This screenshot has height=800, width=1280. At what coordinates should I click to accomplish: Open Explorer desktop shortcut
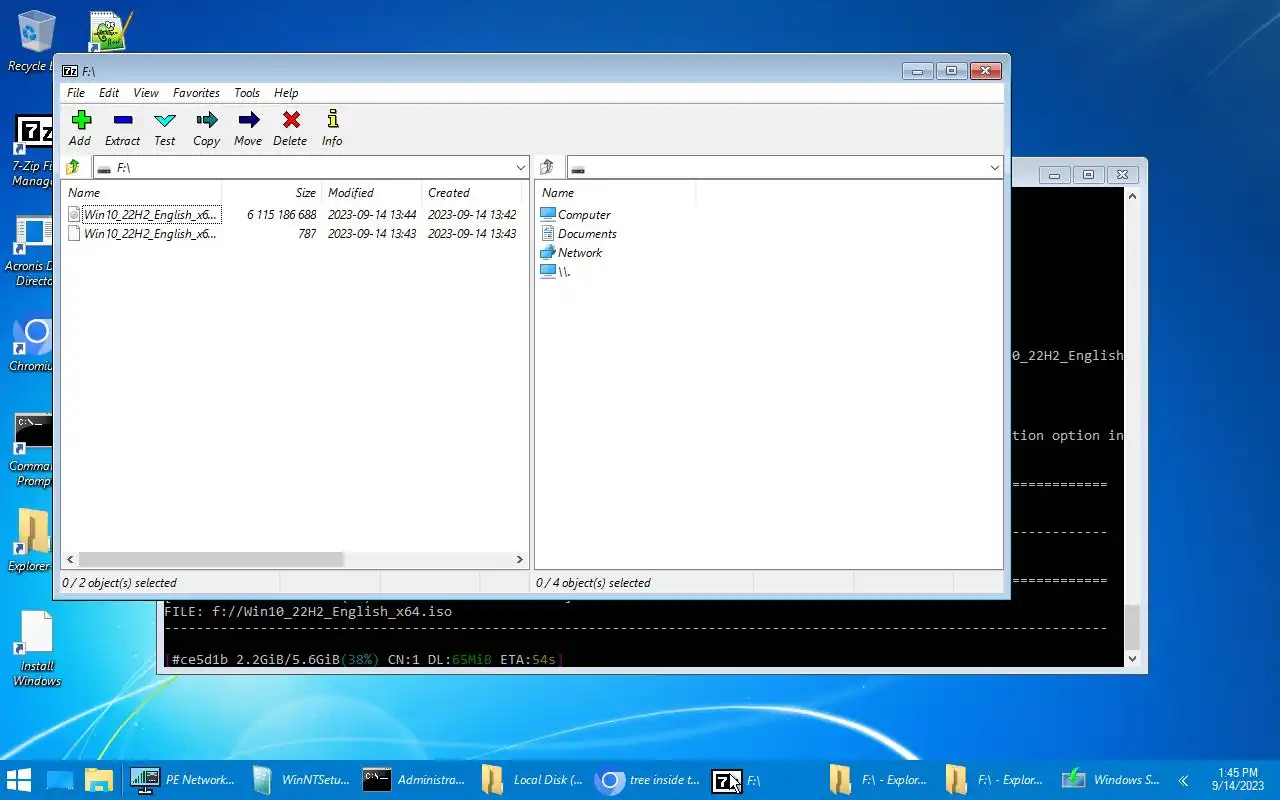tap(32, 541)
